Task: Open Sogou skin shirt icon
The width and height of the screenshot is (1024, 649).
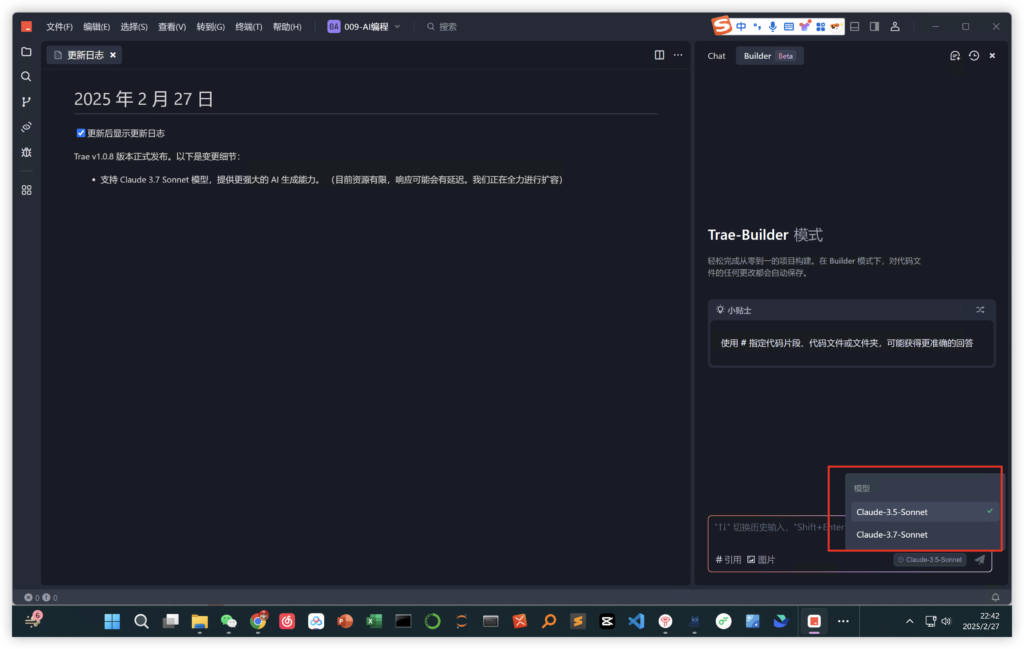Action: pyautogui.click(x=805, y=26)
